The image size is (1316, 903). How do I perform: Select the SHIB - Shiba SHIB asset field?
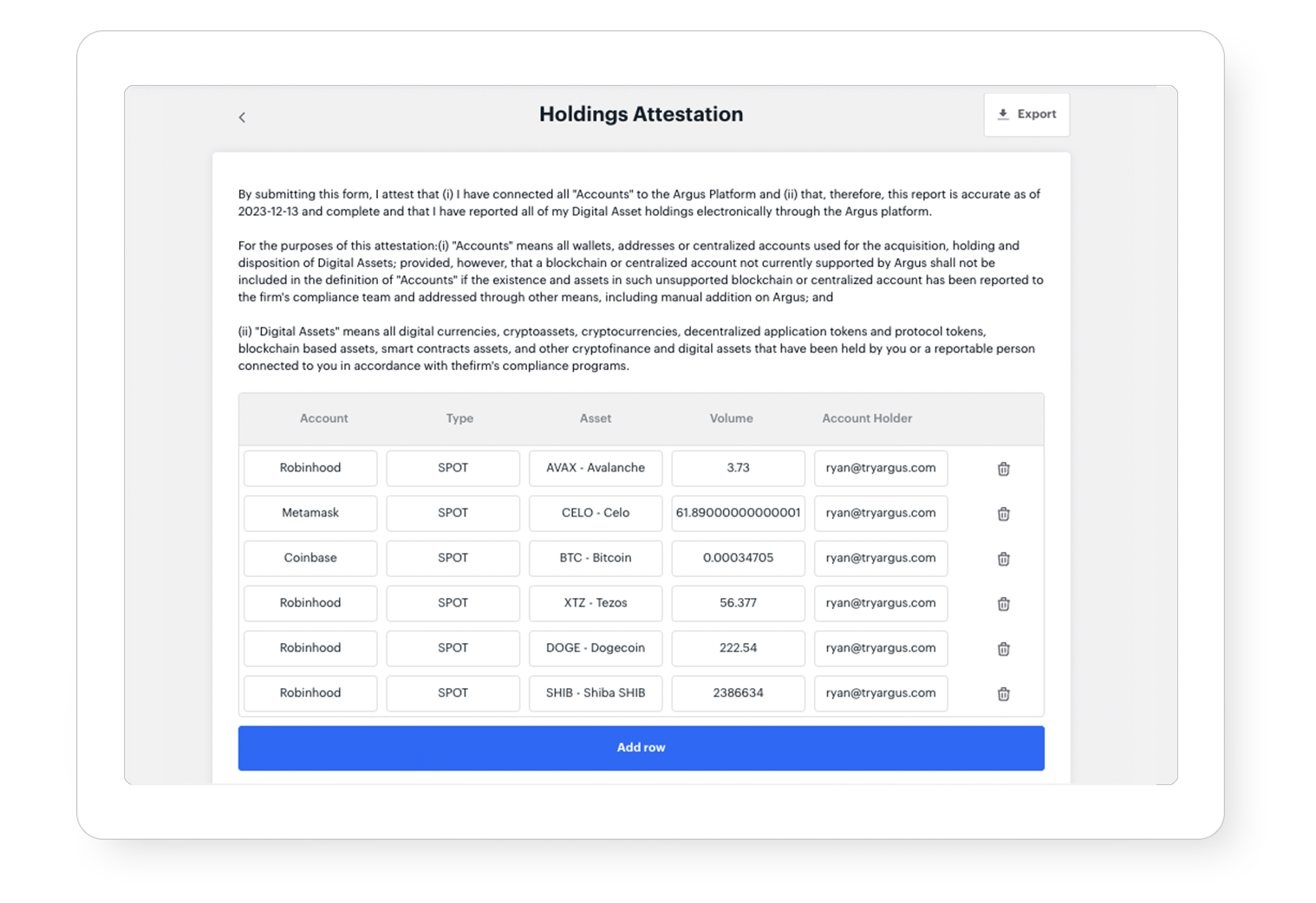click(x=596, y=693)
